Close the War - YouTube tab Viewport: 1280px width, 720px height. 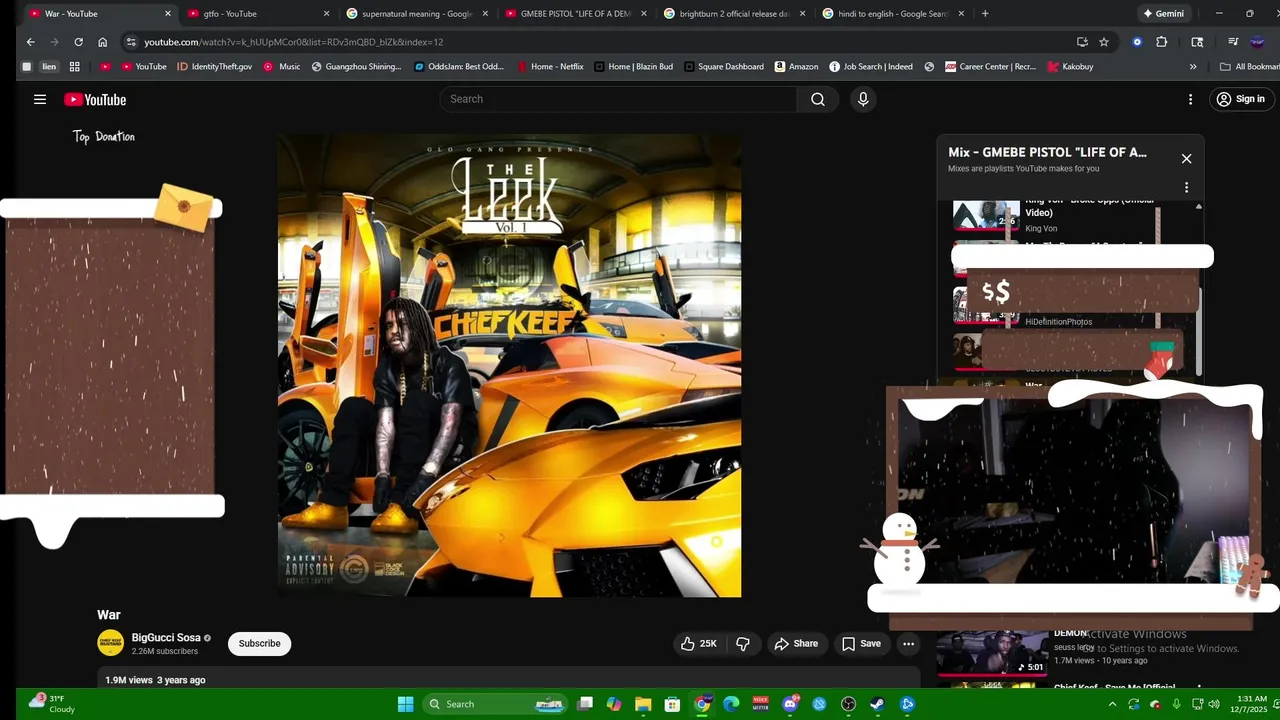(167, 14)
